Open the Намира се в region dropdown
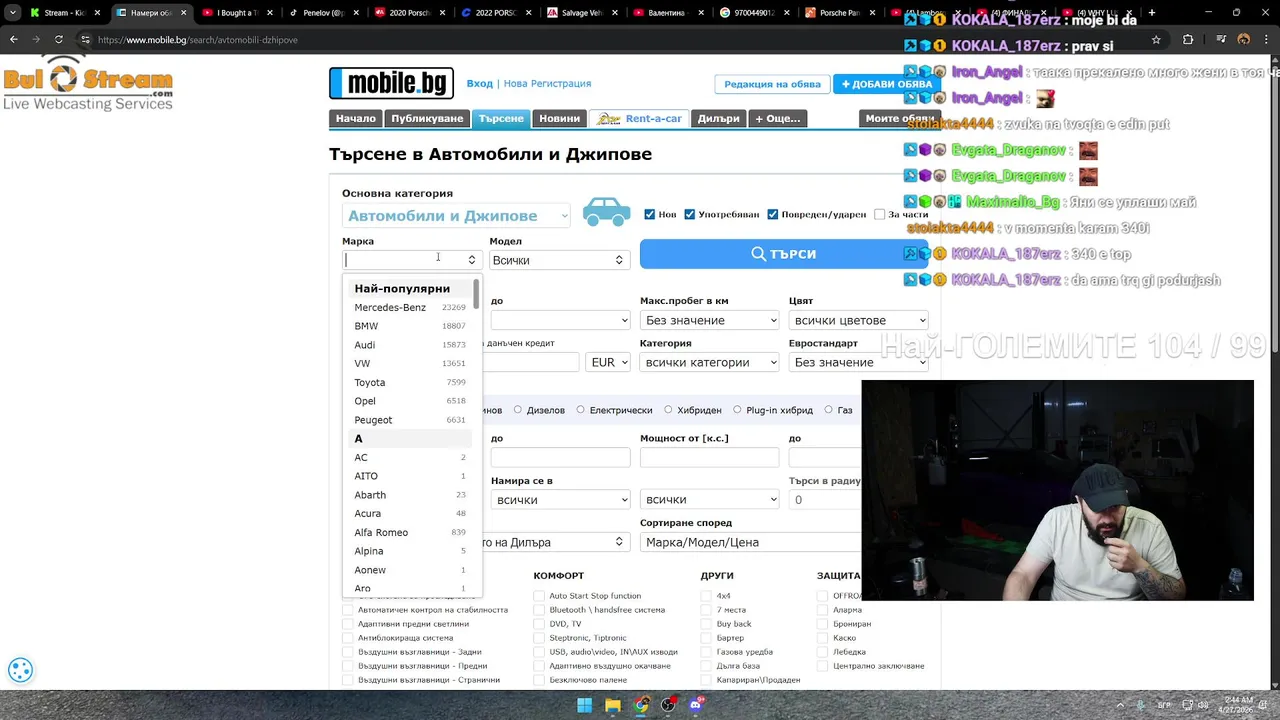1280x720 pixels. pyautogui.click(x=560, y=500)
